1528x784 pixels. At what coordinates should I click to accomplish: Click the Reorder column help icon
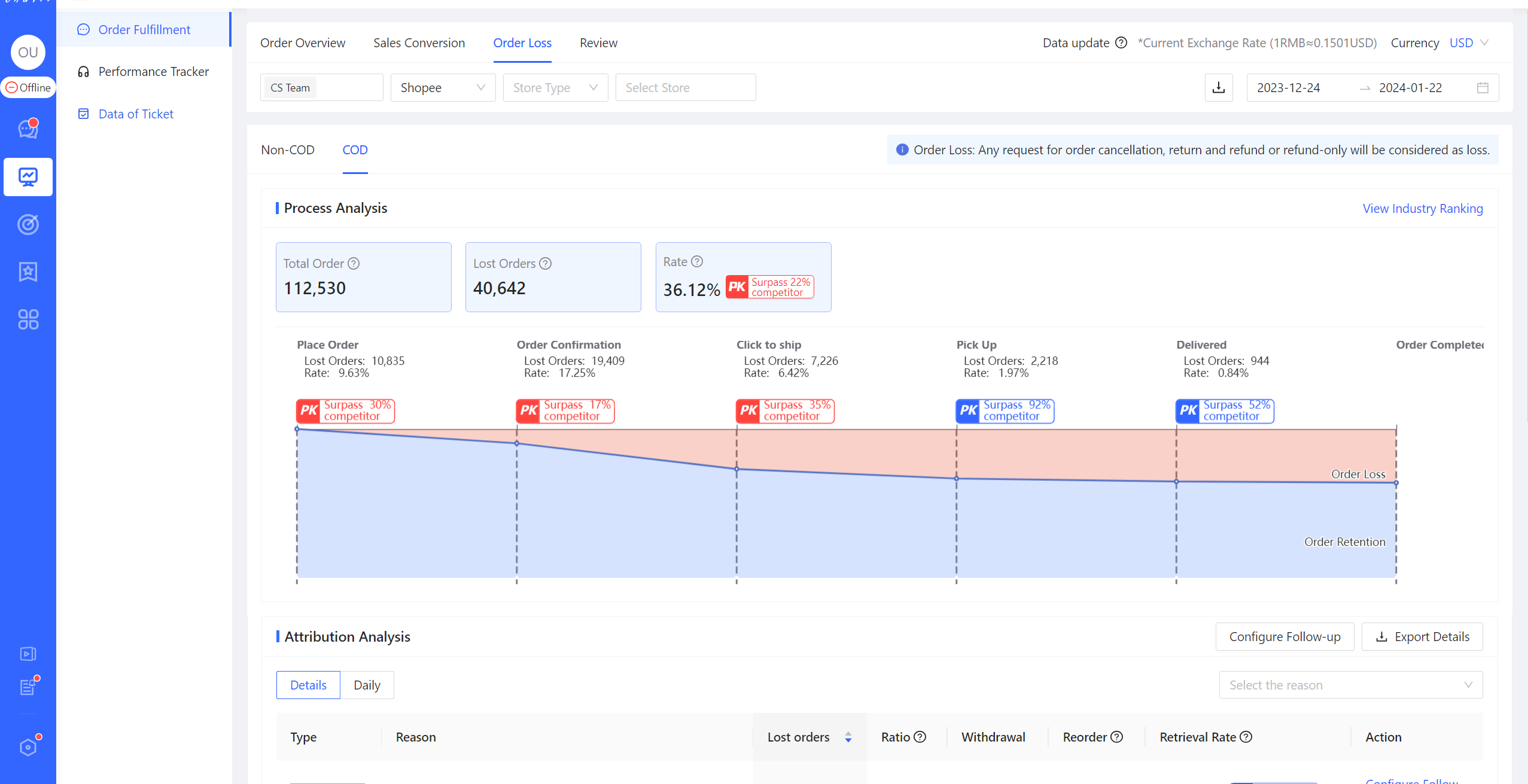pyautogui.click(x=1116, y=737)
